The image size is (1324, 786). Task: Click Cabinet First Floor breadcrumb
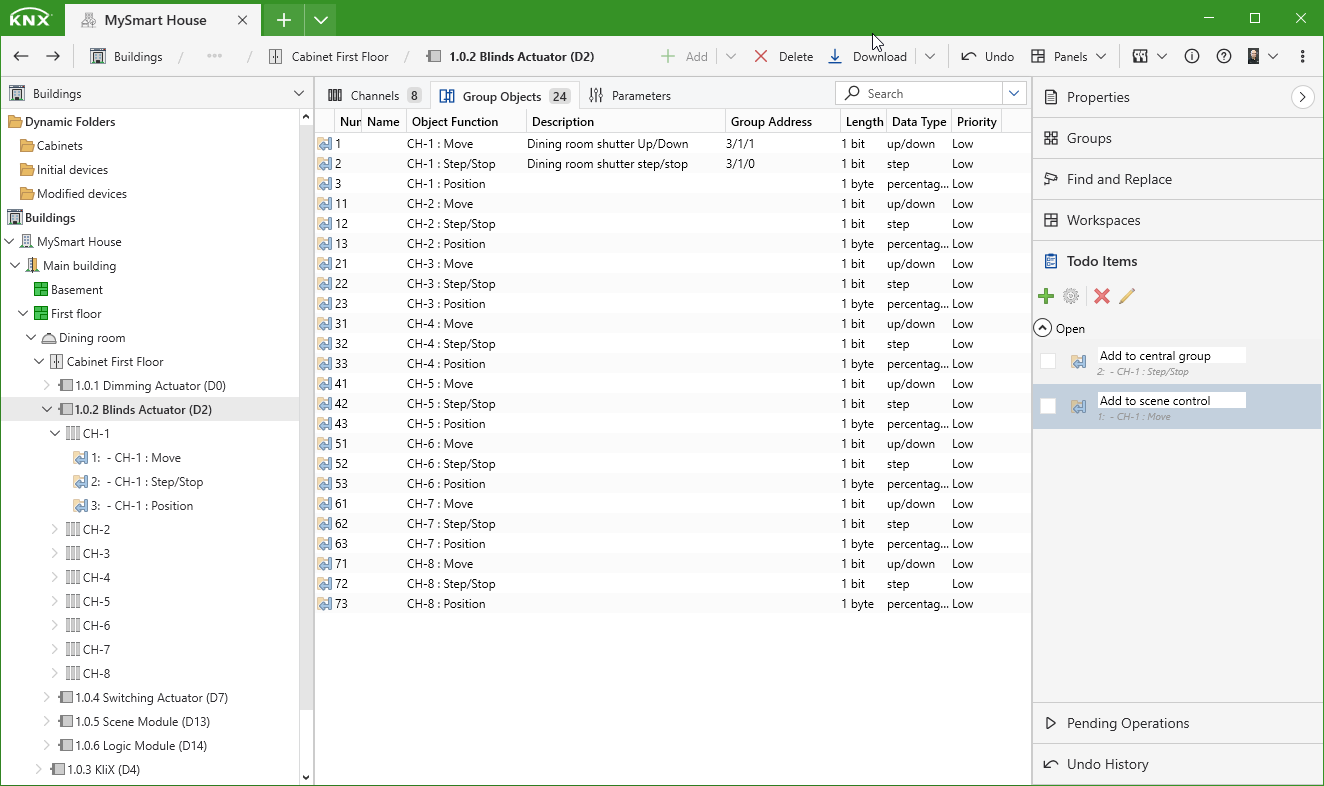coord(329,57)
